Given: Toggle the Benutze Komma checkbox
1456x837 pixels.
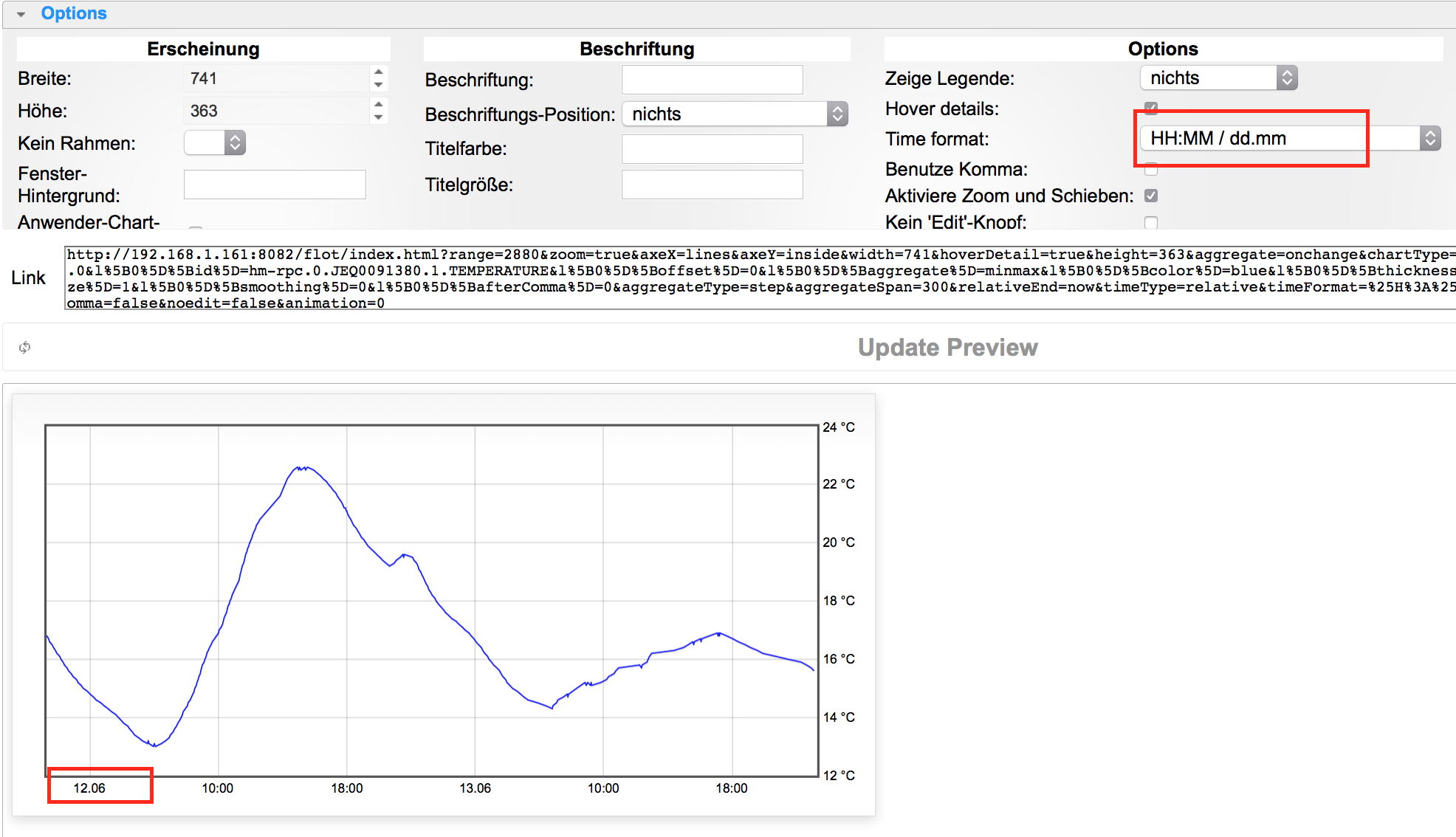Looking at the screenshot, I should tap(1151, 169).
